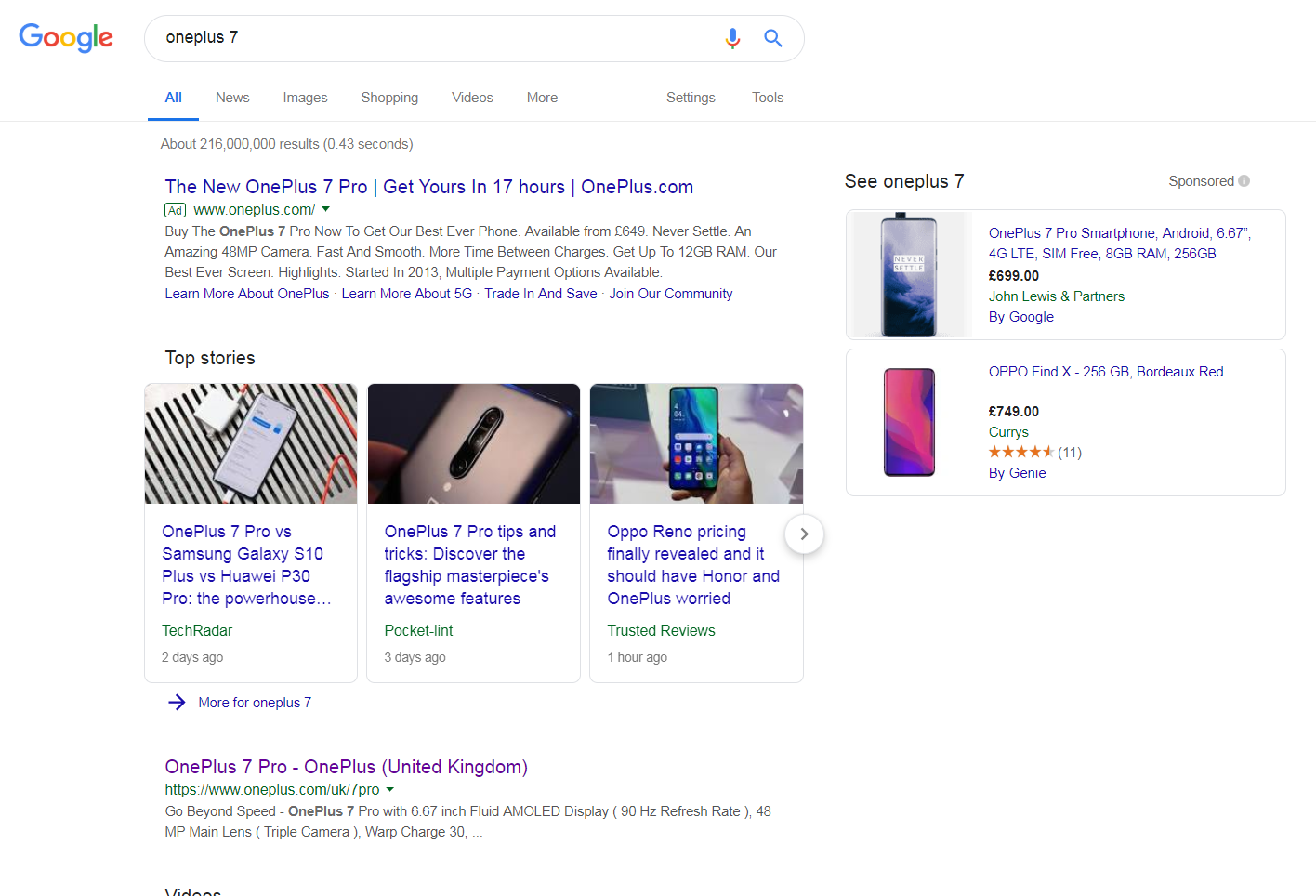Open TechRadar story OnePlus 7 Pro vs Samsung
The image size is (1316, 896).
click(246, 565)
